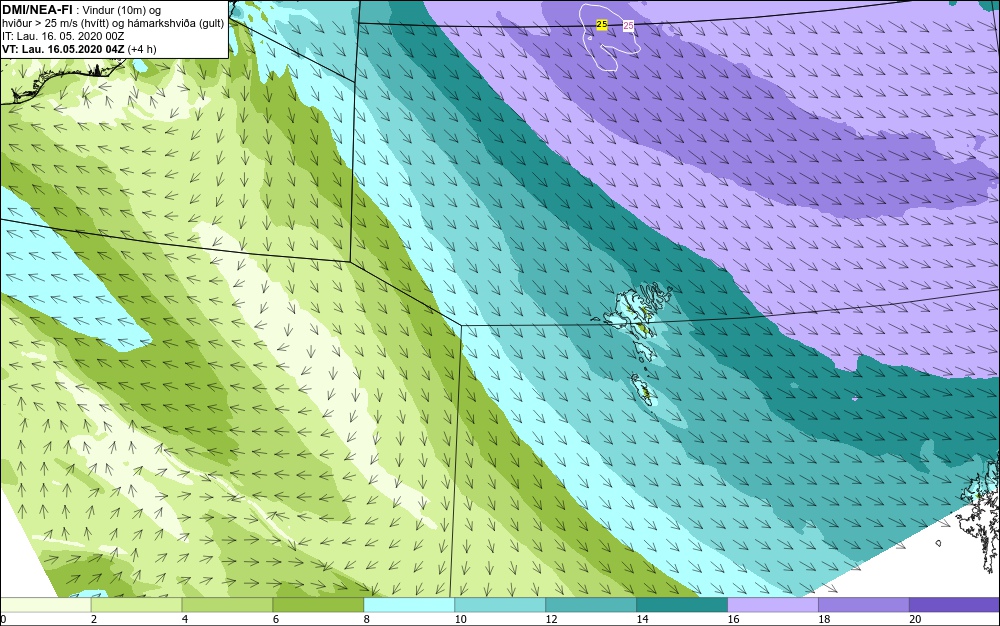
Task: Pick the 8–10 m/s pale cyan swatch
Action: tap(409, 605)
